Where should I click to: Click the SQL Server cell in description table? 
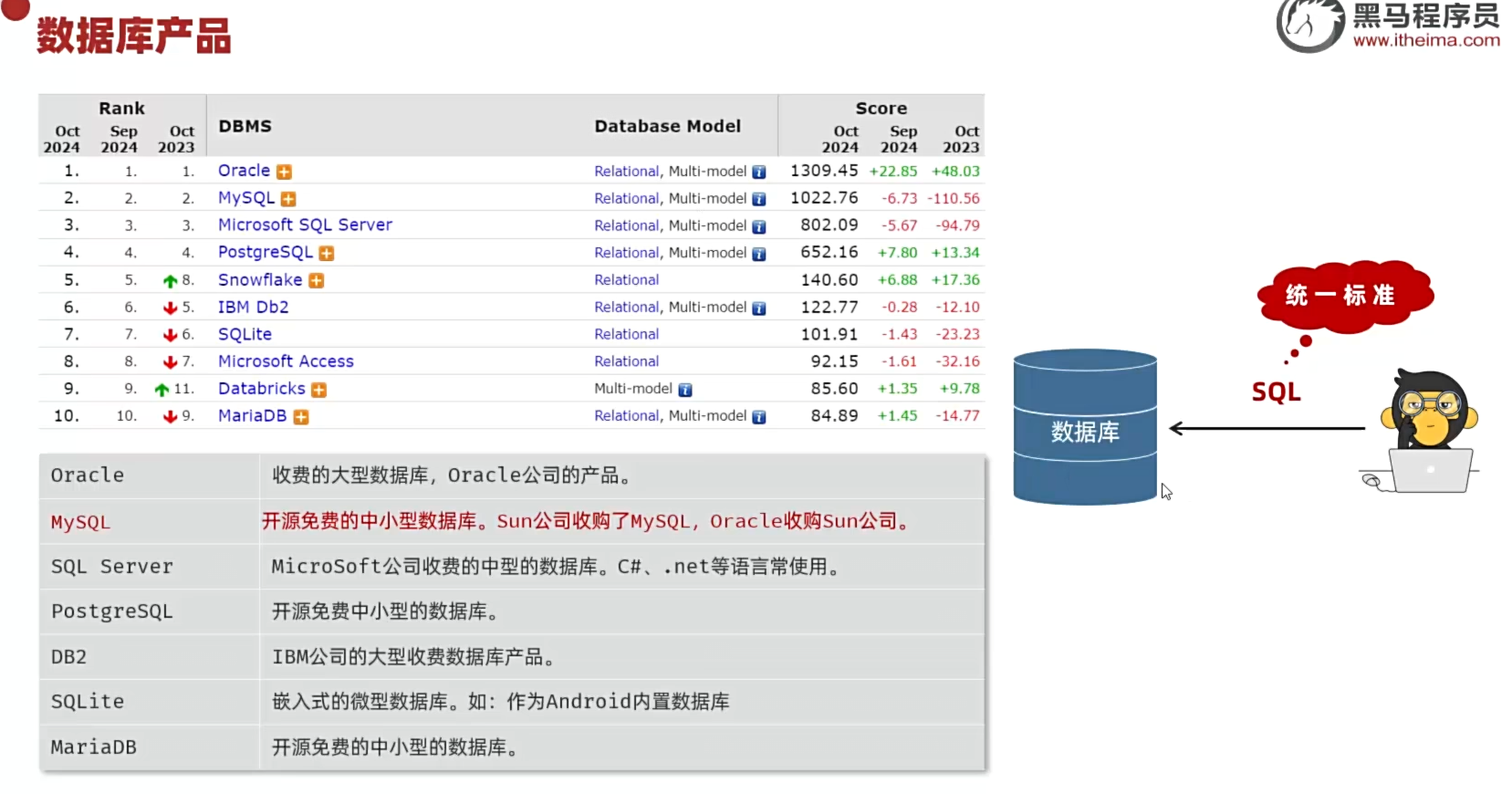(x=150, y=567)
